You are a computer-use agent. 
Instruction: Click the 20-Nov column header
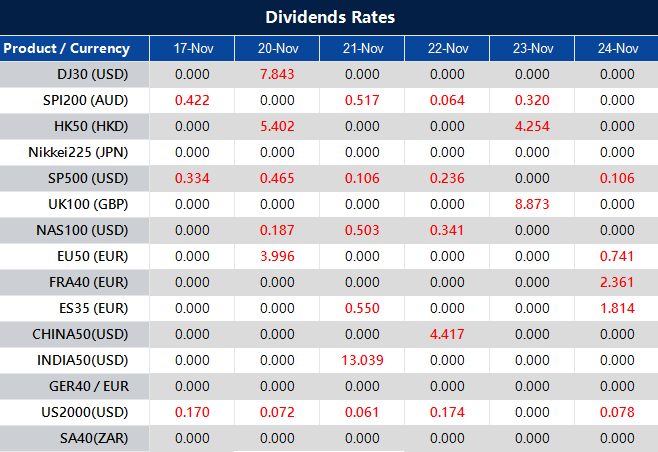(277, 48)
